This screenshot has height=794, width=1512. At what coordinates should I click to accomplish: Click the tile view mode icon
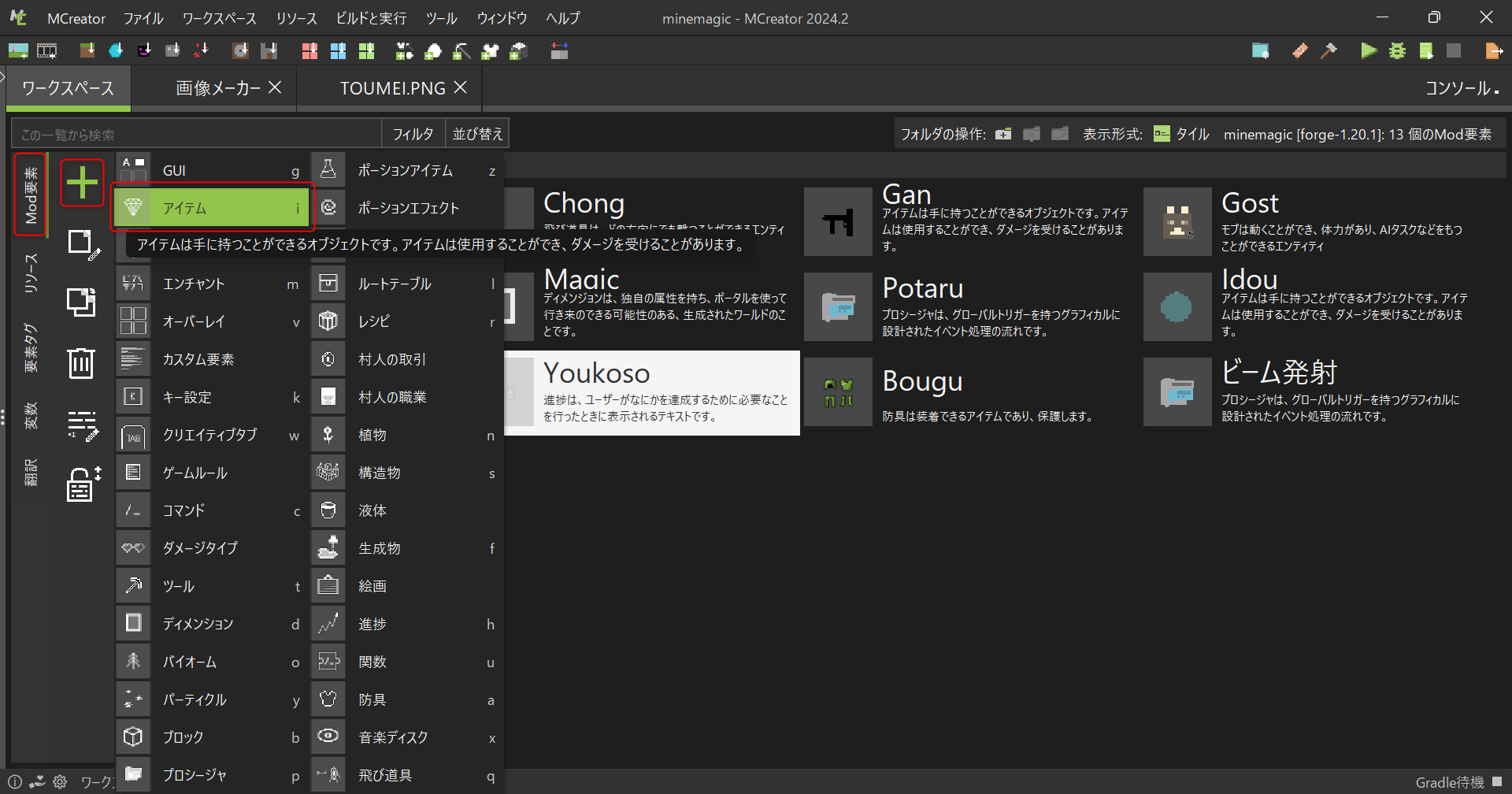pyautogui.click(x=1162, y=134)
